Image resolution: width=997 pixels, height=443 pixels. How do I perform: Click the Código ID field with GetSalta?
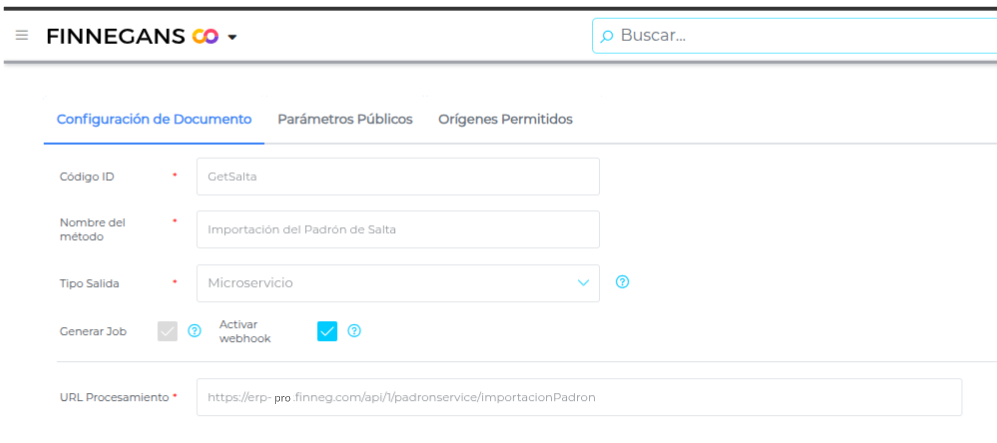click(398, 177)
